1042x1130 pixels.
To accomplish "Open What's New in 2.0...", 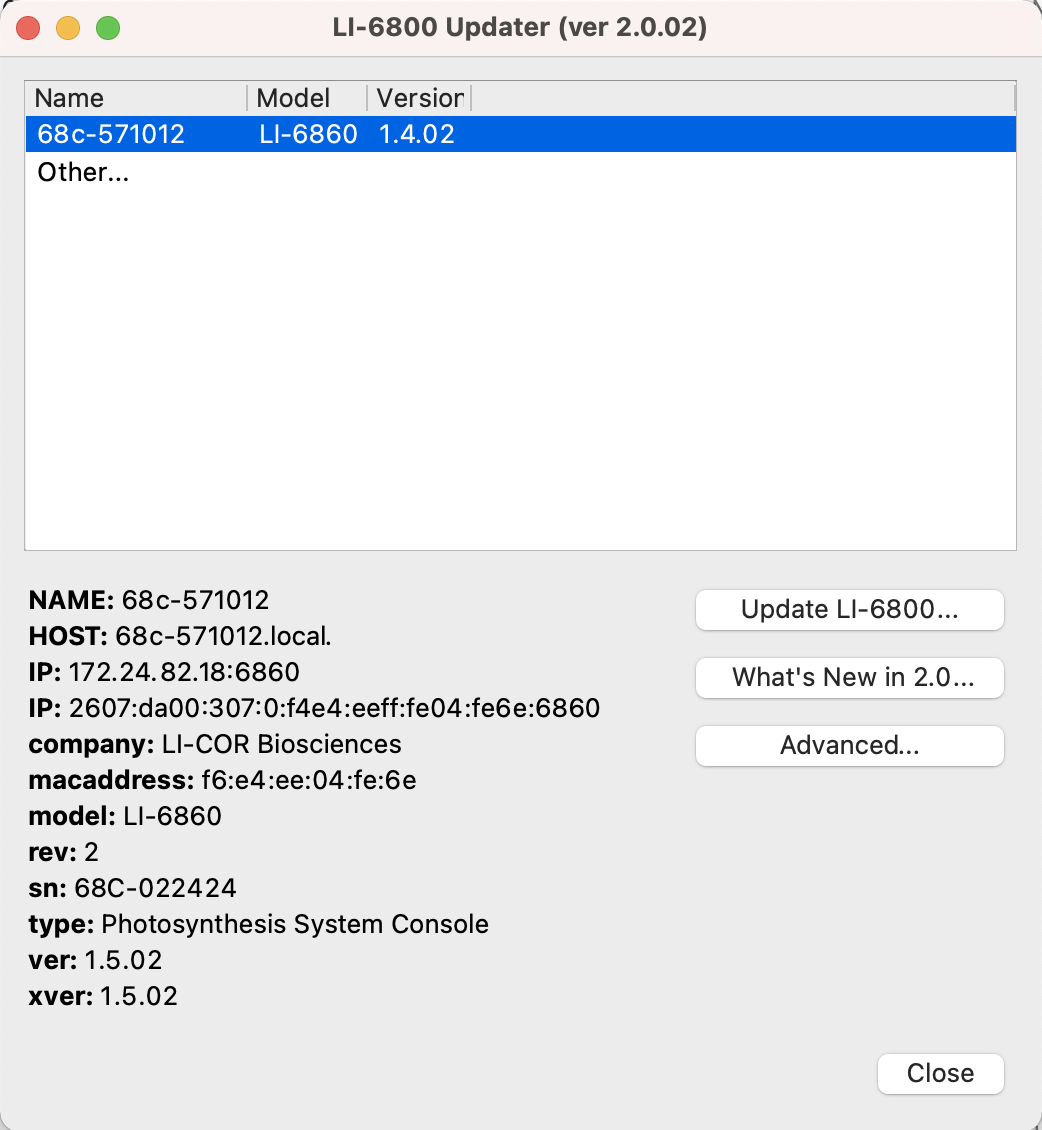I will point(849,677).
